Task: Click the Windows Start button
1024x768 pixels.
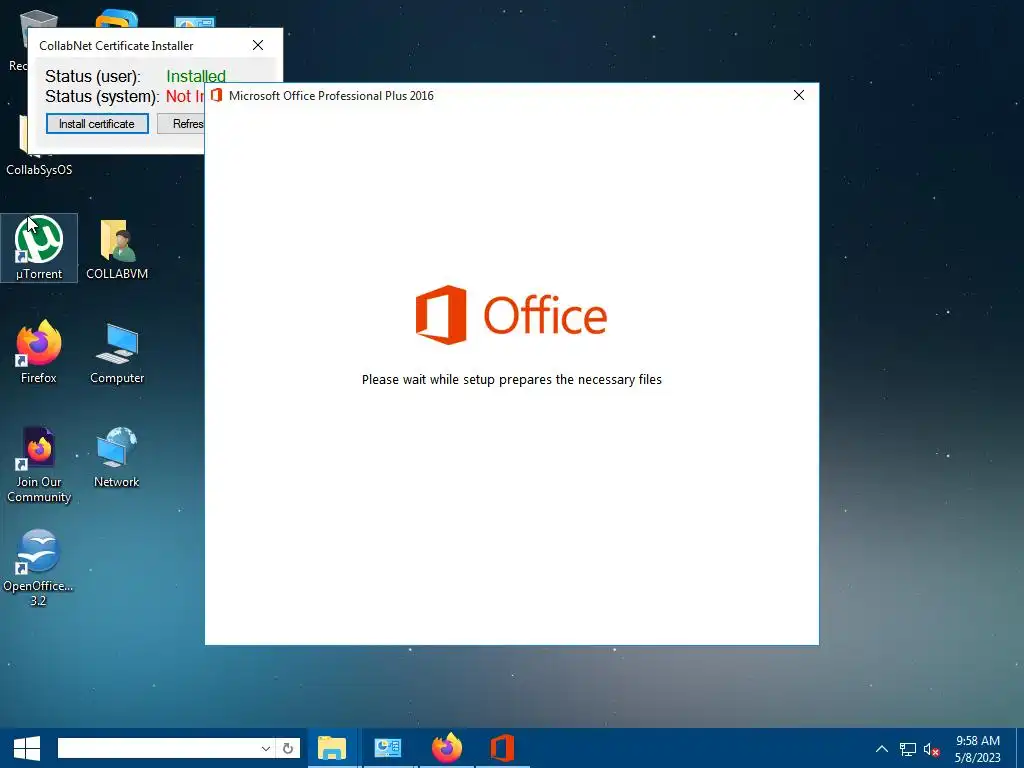Action: (x=26, y=748)
